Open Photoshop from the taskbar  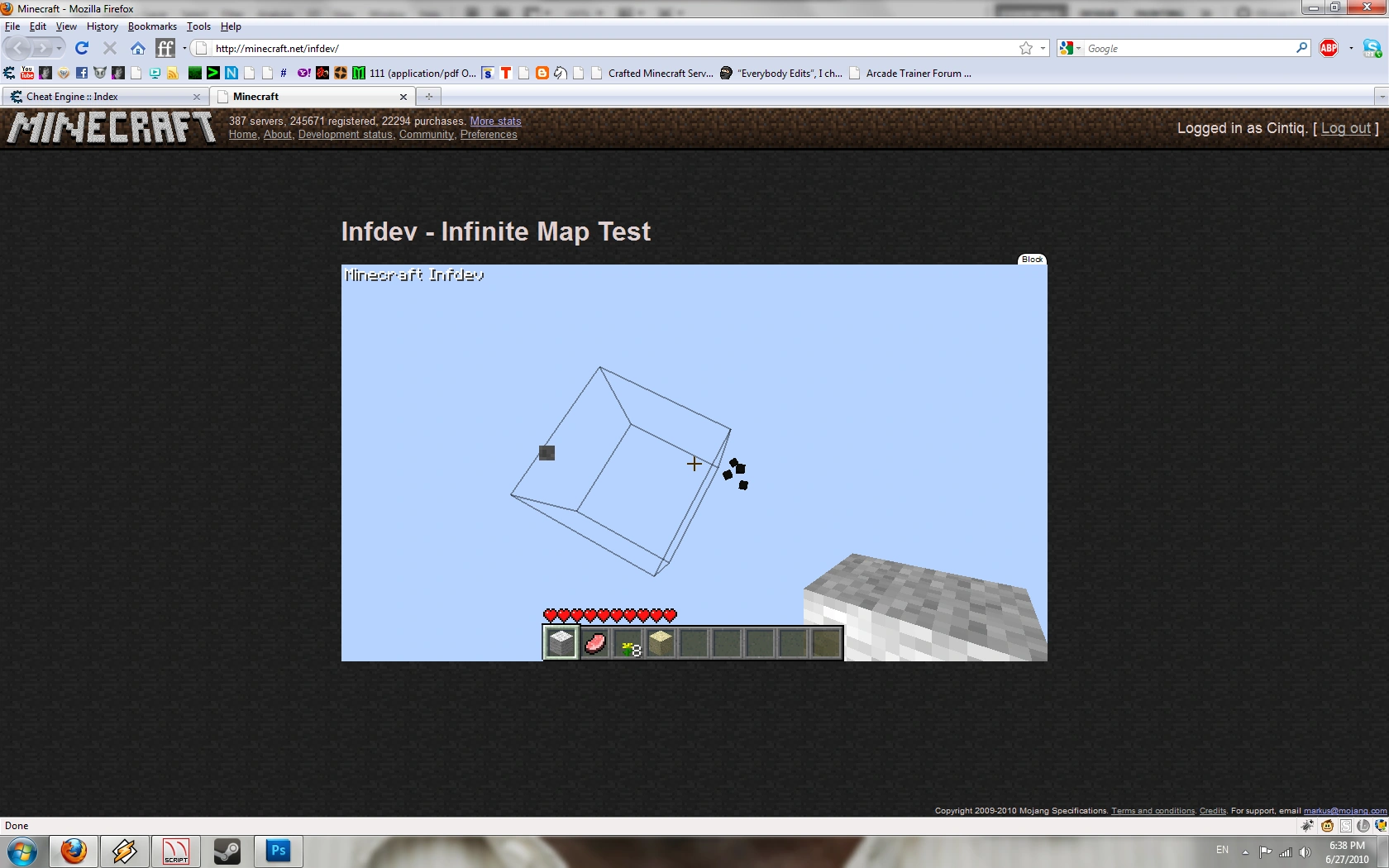coord(278,851)
